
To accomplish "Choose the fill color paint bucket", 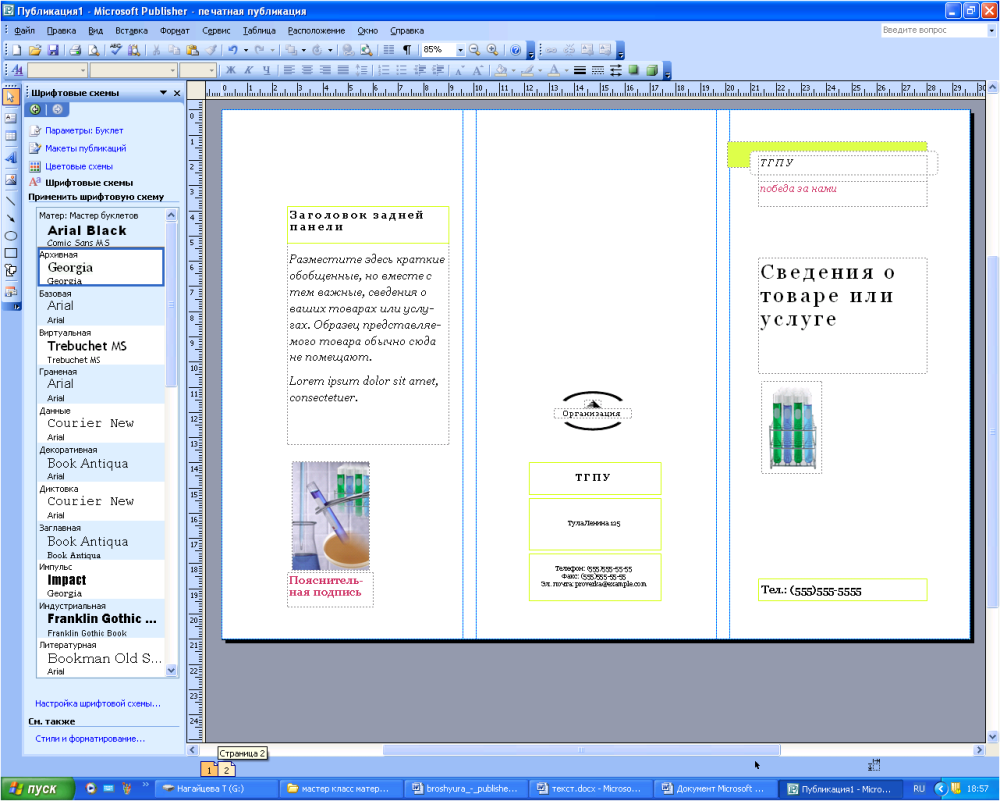I will click(x=501, y=70).
